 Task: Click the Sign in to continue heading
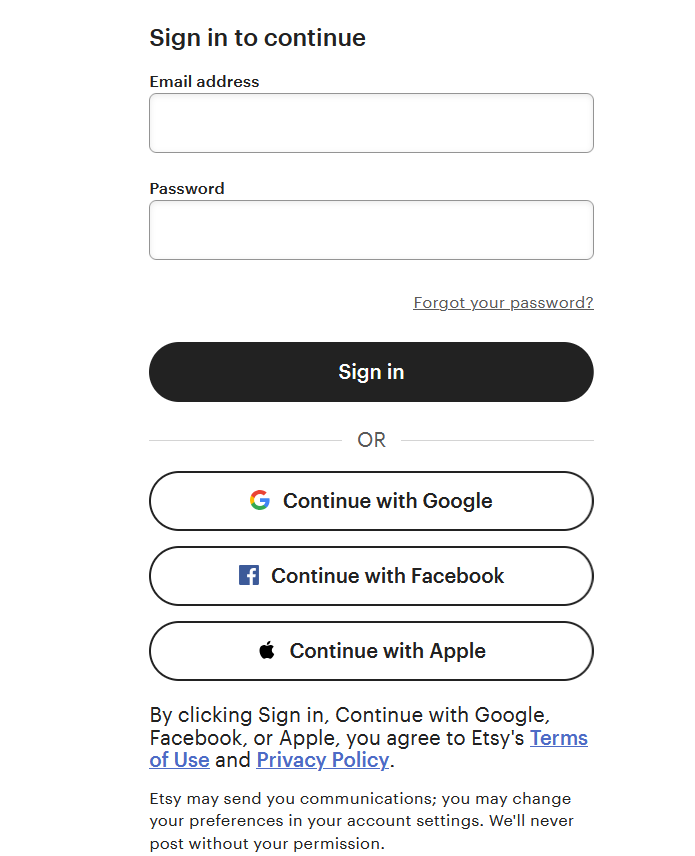click(x=257, y=38)
